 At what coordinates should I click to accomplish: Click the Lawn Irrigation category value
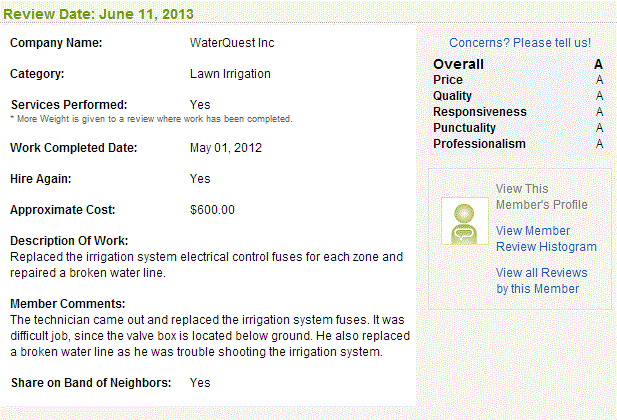230,74
